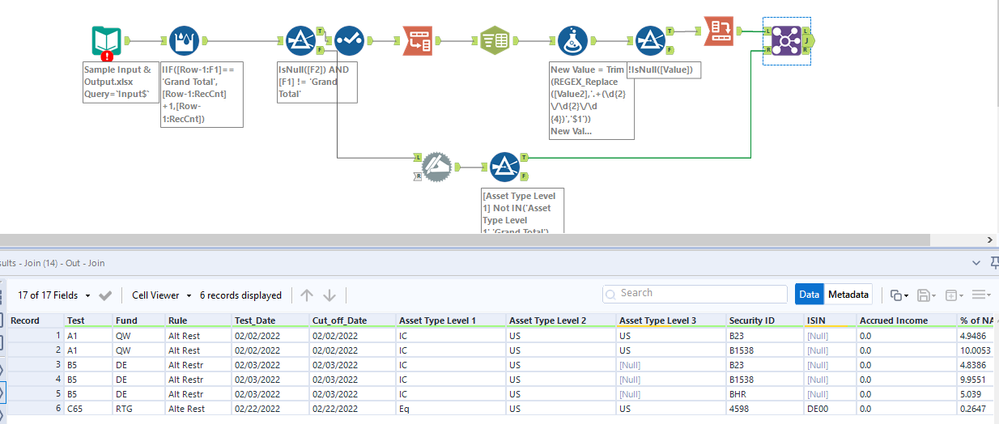Click the Multi-Row Formula tool icon
Image resolution: width=999 pixels, height=424 pixels.
(184, 42)
